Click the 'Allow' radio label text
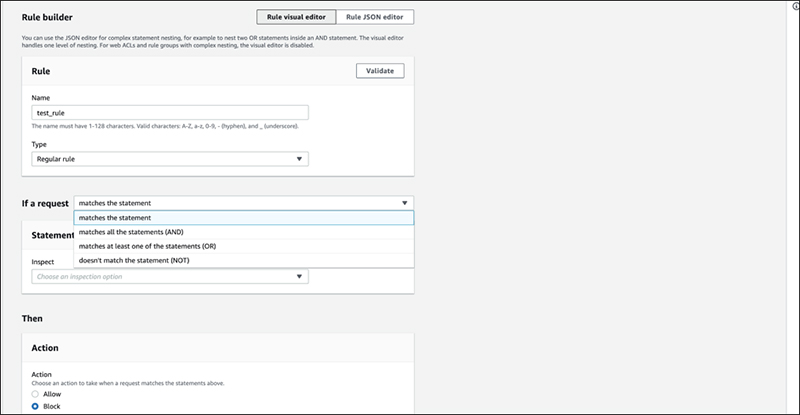 coord(54,395)
